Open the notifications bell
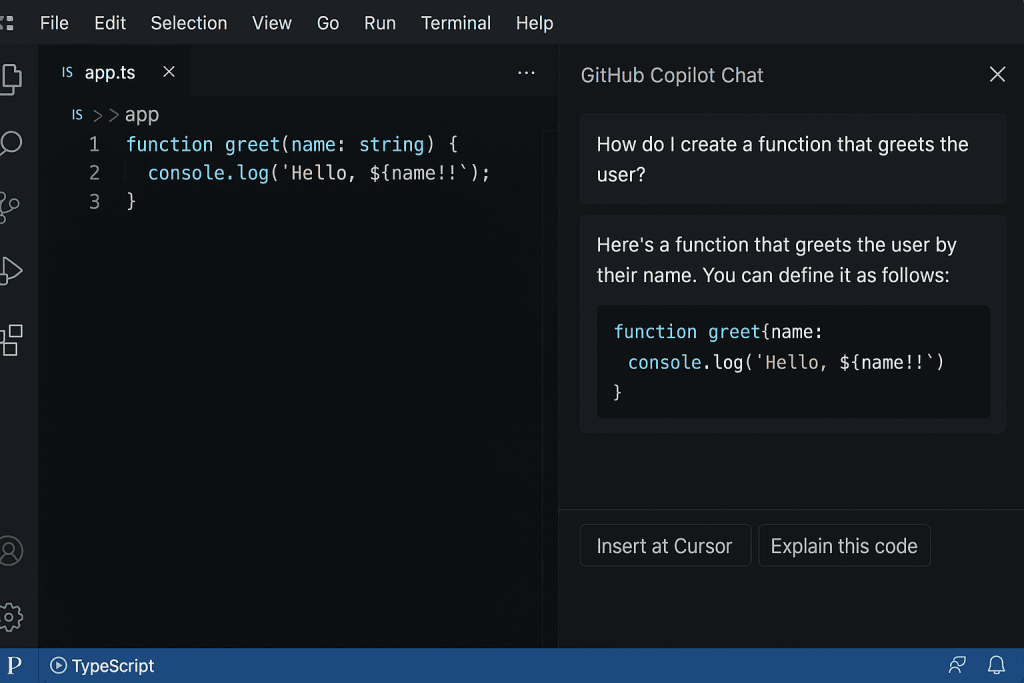This screenshot has height=683, width=1024. (996, 665)
